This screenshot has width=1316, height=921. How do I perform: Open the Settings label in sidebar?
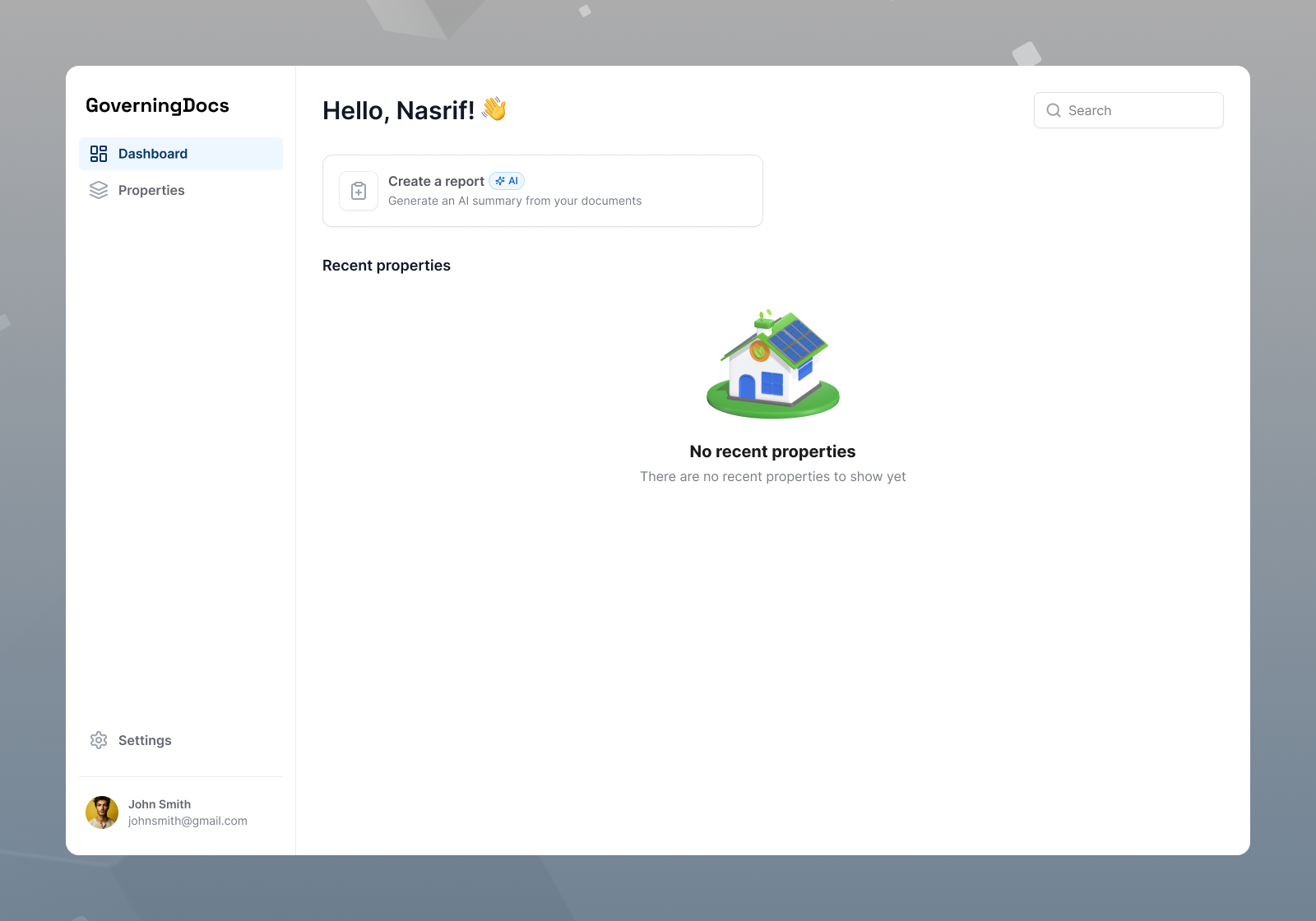(145, 740)
